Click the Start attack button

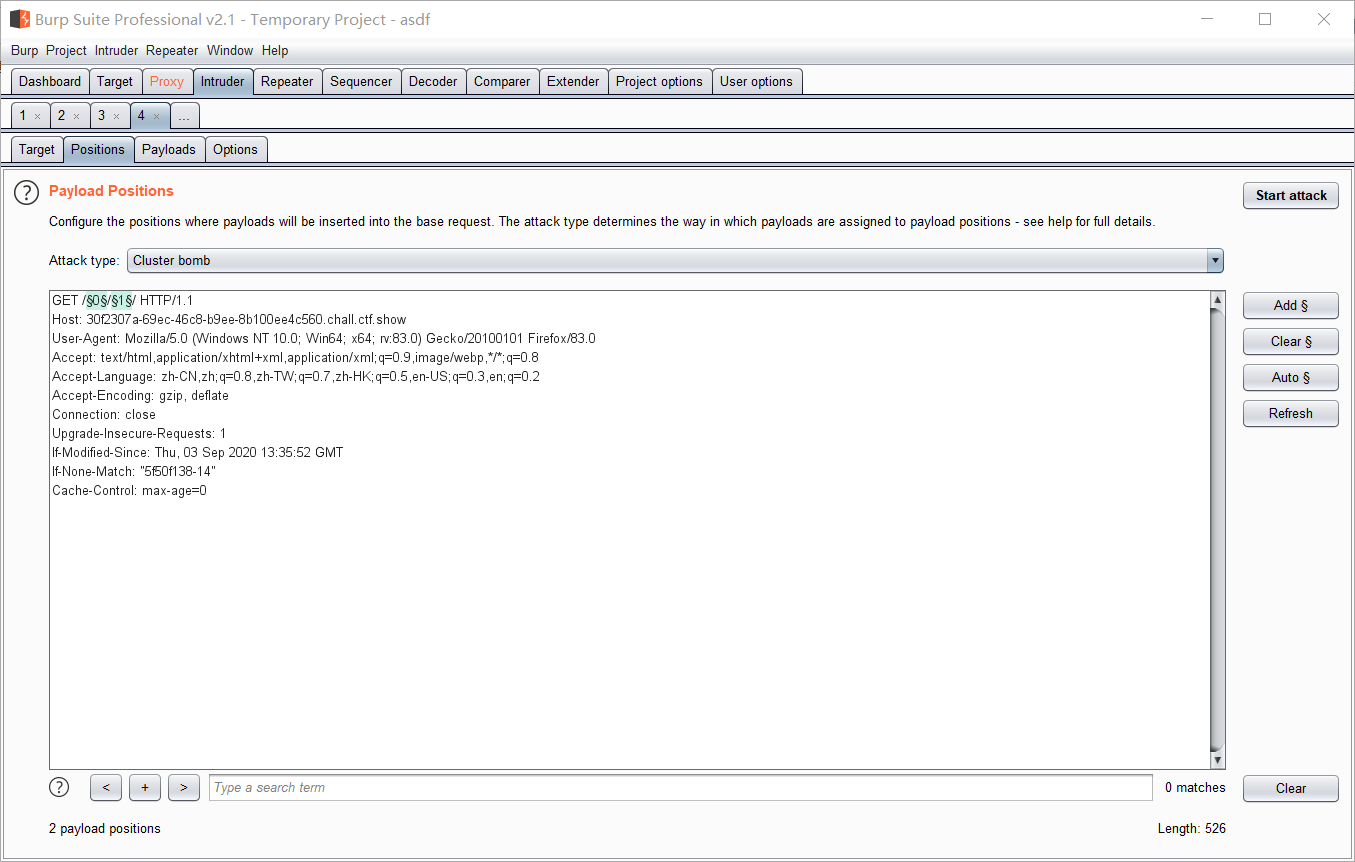tap(1291, 195)
